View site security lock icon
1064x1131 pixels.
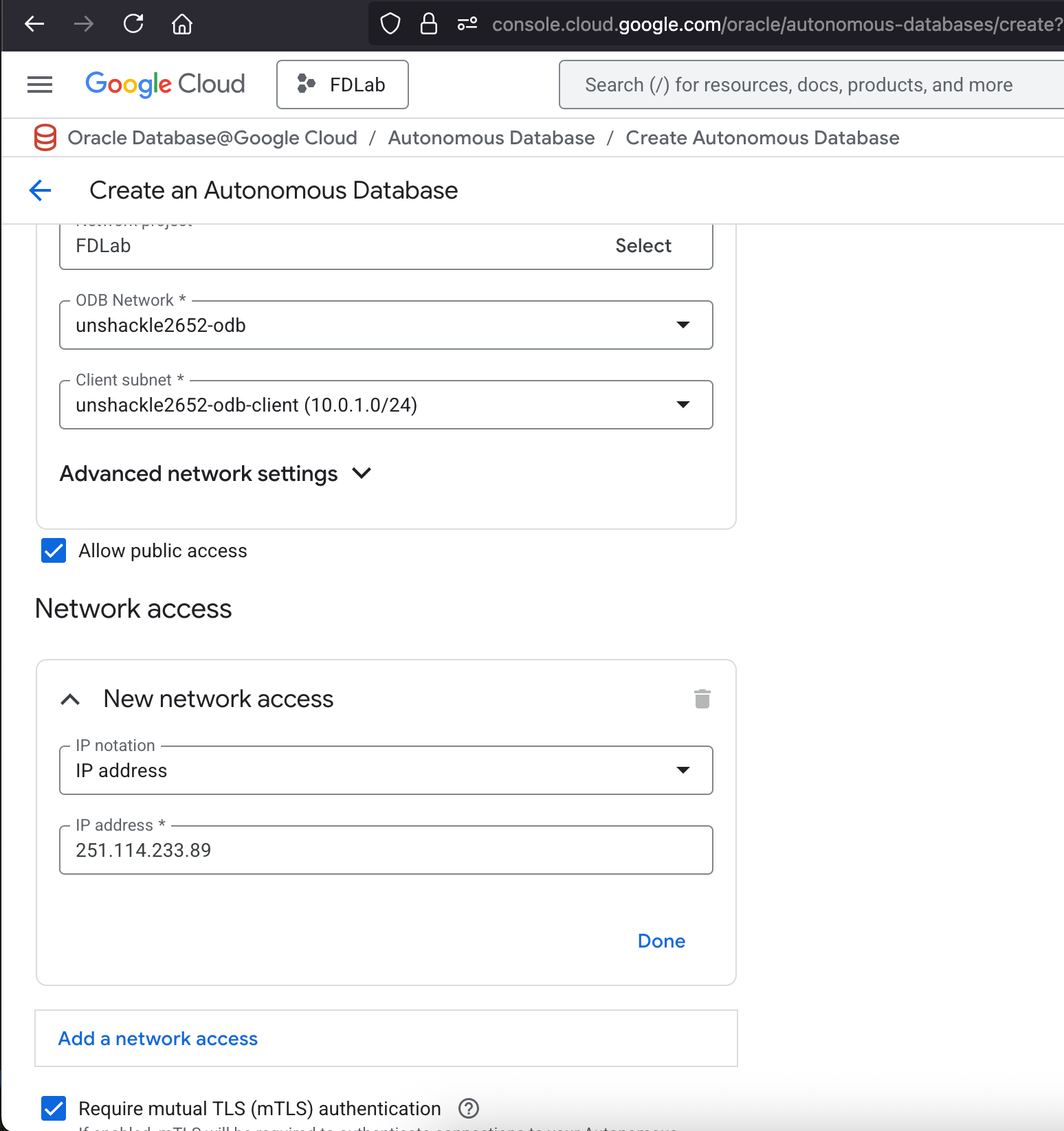[429, 24]
